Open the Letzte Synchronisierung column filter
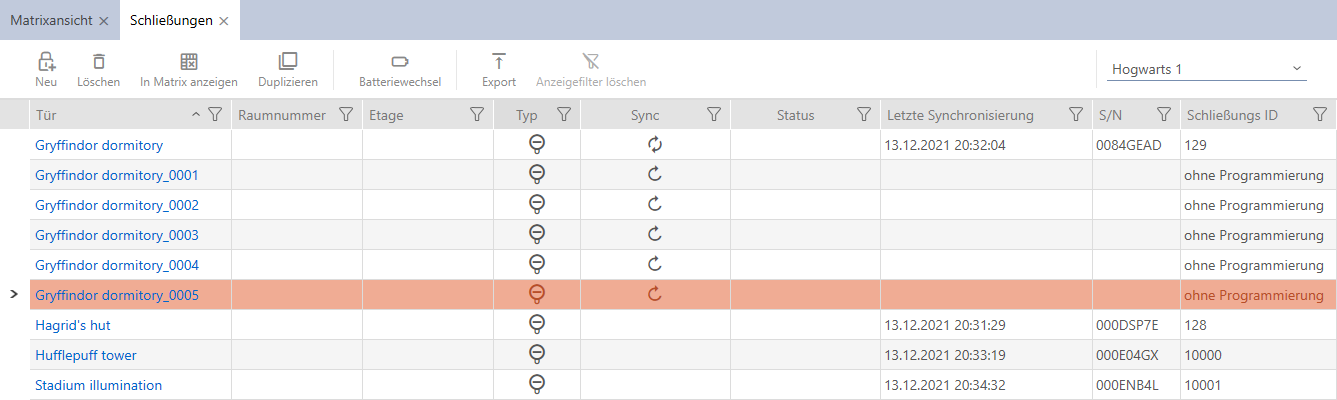The image size is (1337, 400). point(1075,115)
